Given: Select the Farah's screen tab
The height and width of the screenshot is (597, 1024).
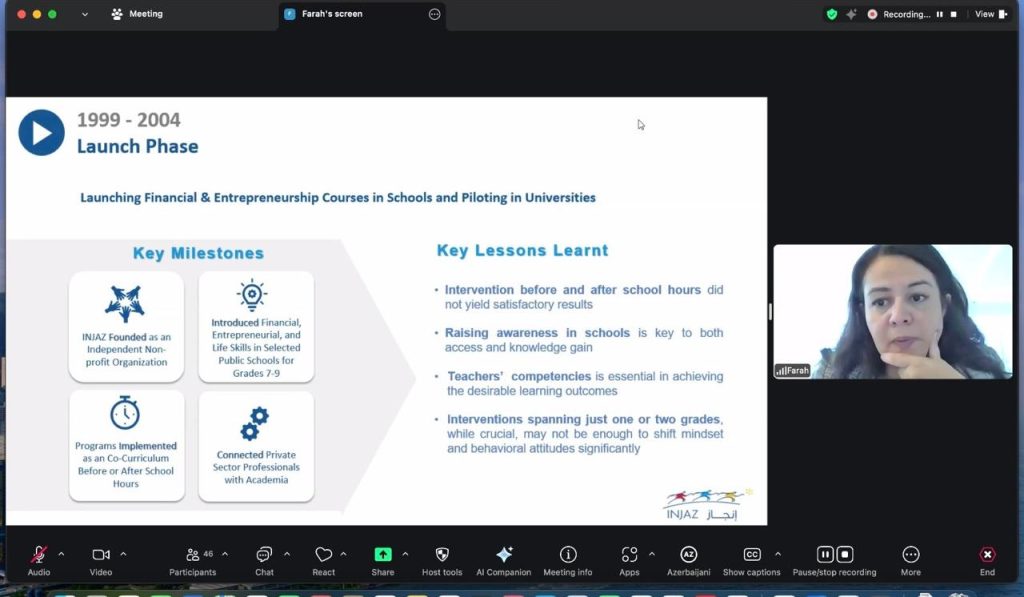Looking at the screenshot, I should [332, 14].
